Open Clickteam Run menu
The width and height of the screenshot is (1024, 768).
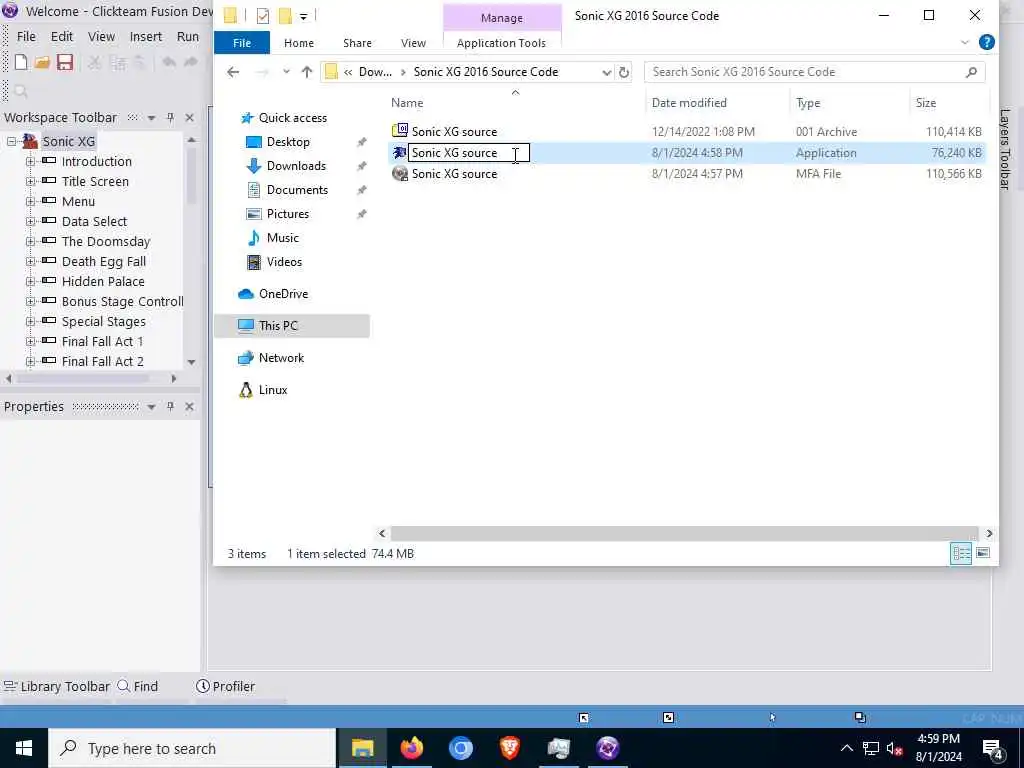188,37
